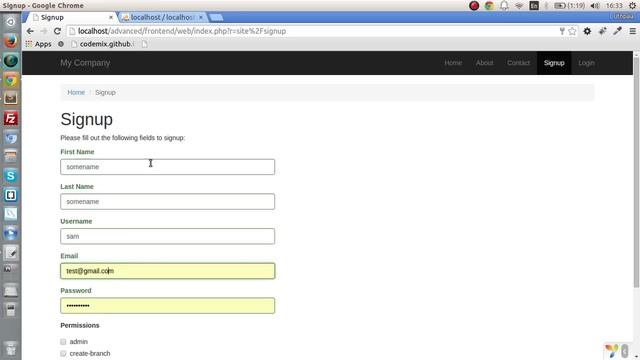Check the admin permission checkbox
The height and width of the screenshot is (360, 640).
(x=63, y=342)
